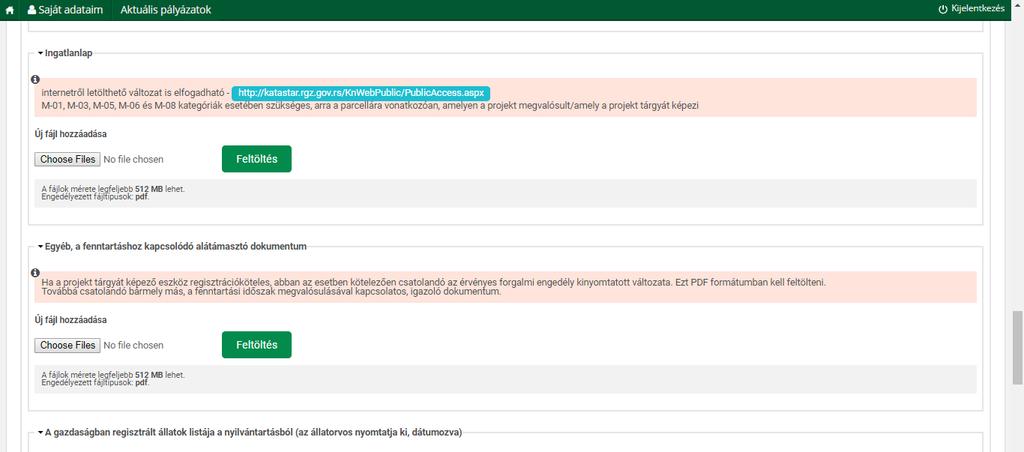
Task: Select 'Új fájl hozzáadása' label in Egyéb section
Action: pos(71,320)
